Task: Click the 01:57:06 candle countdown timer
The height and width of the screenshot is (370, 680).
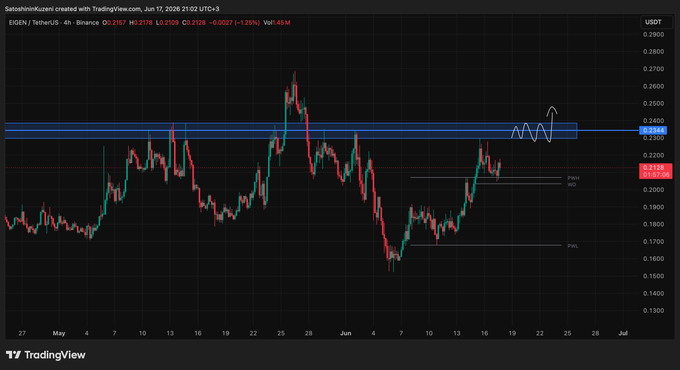Action: pos(656,175)
